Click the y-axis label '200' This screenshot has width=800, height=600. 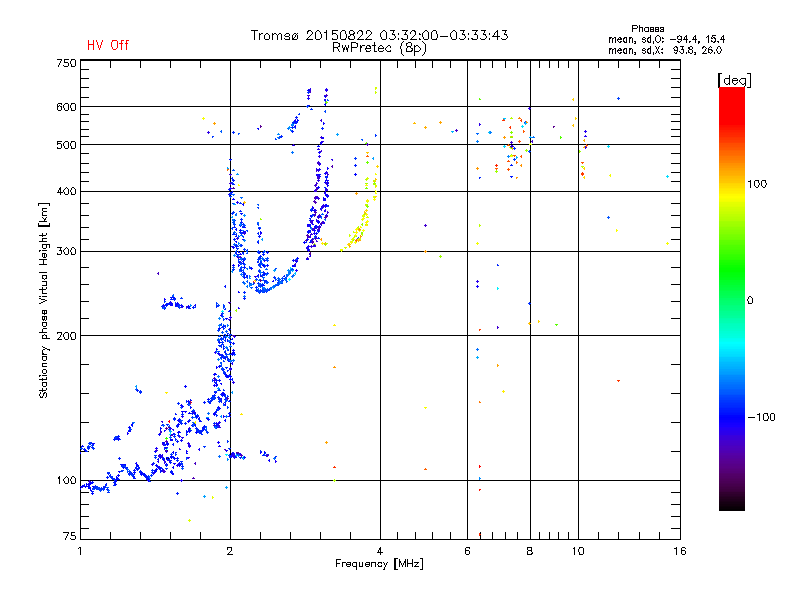click(x=66, y=336)
